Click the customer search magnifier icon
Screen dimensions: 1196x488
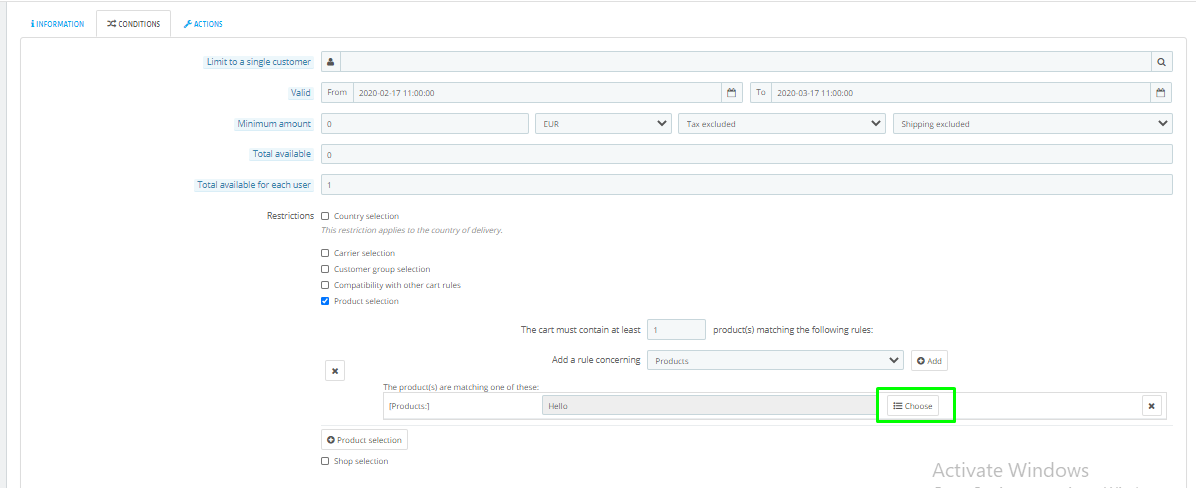point(1161,62)
